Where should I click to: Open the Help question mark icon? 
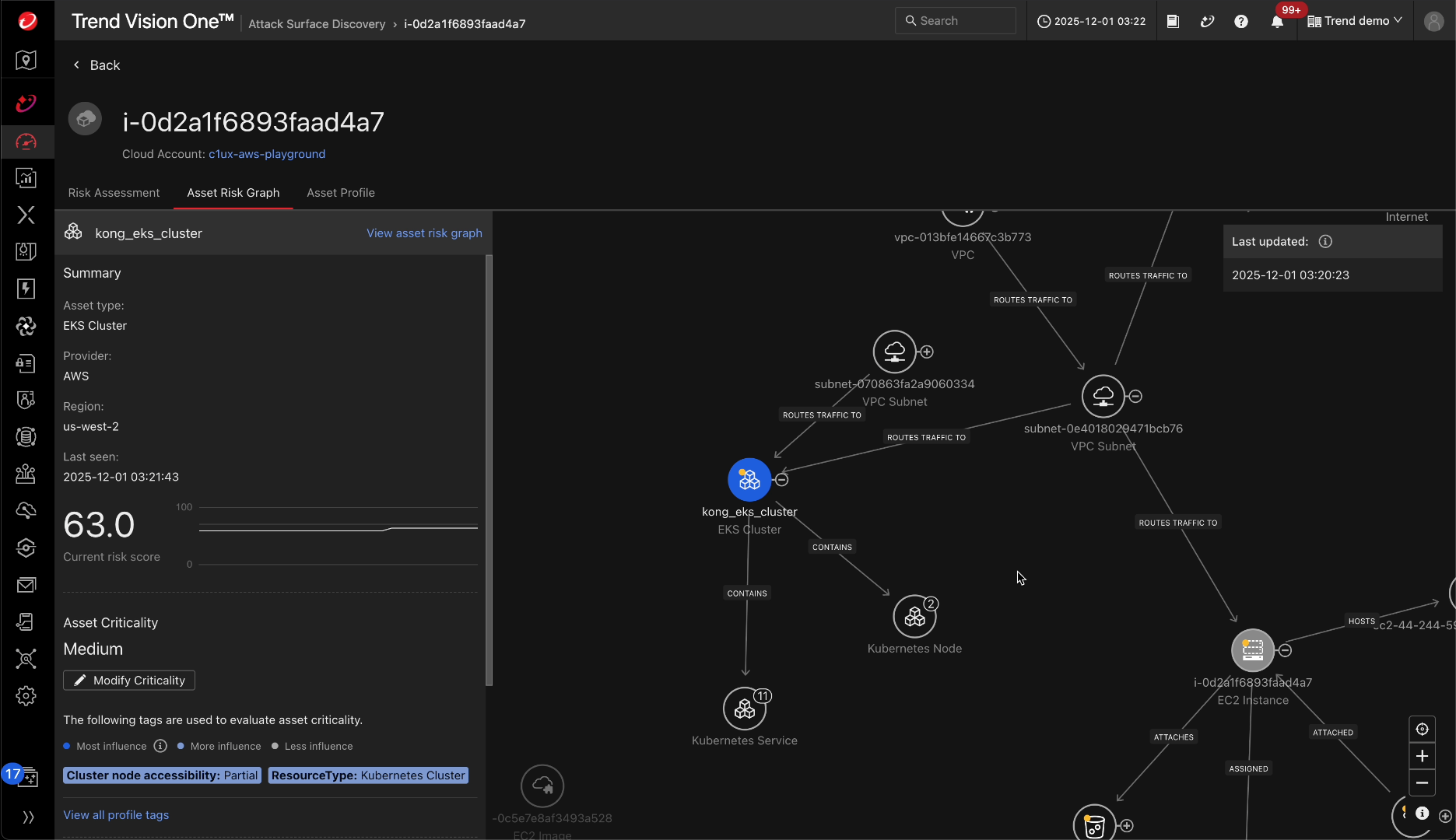[x=1240, y=21]
